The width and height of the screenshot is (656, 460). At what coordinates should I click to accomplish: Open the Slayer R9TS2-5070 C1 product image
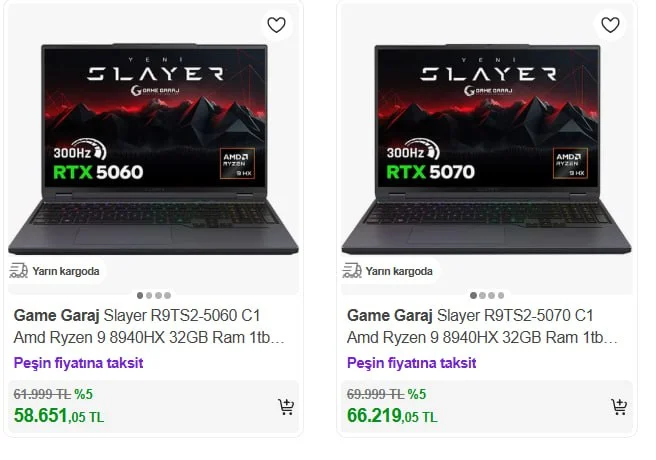click(486, 150)
